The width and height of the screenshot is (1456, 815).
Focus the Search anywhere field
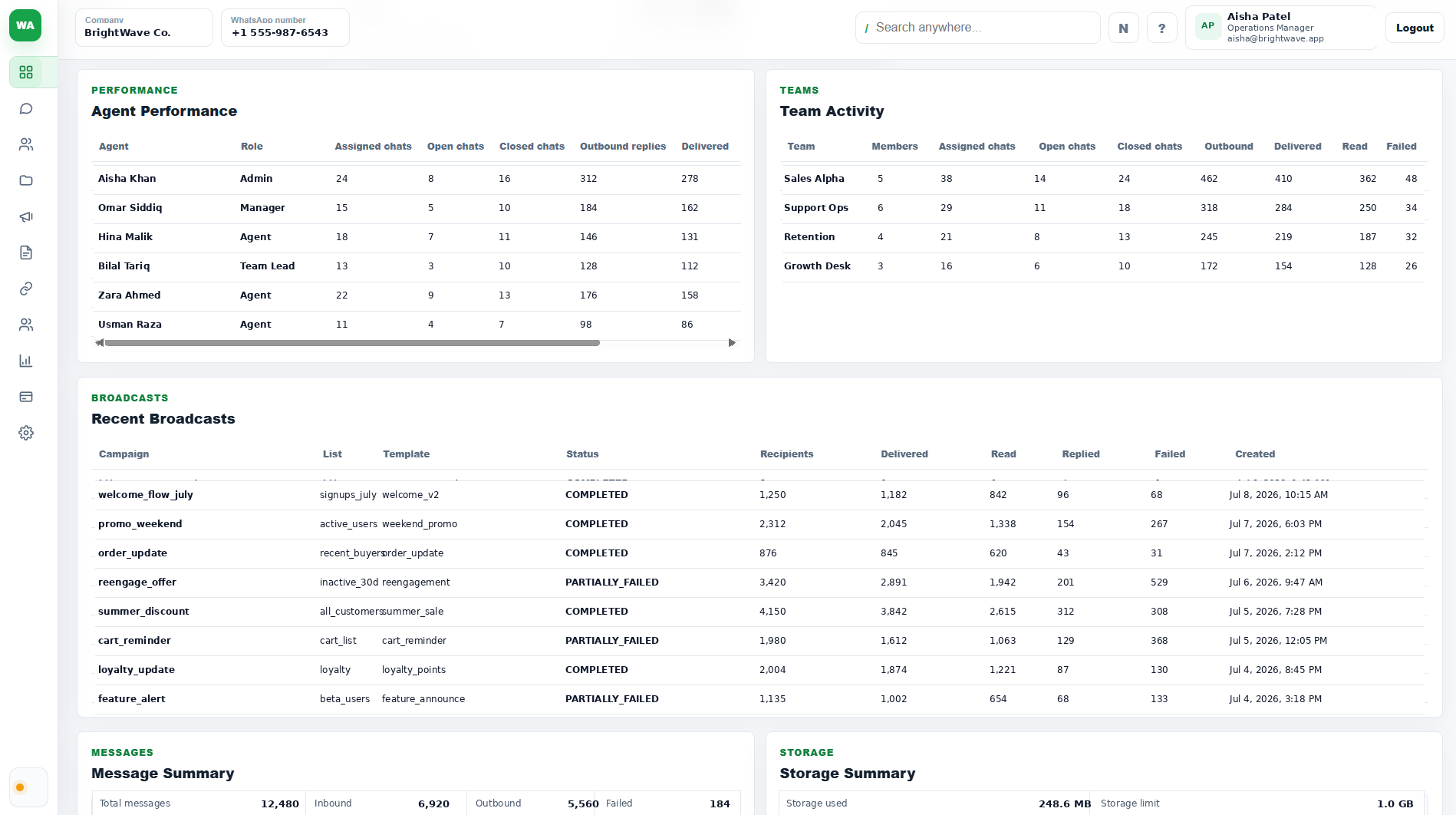click(x=977, y=28)
